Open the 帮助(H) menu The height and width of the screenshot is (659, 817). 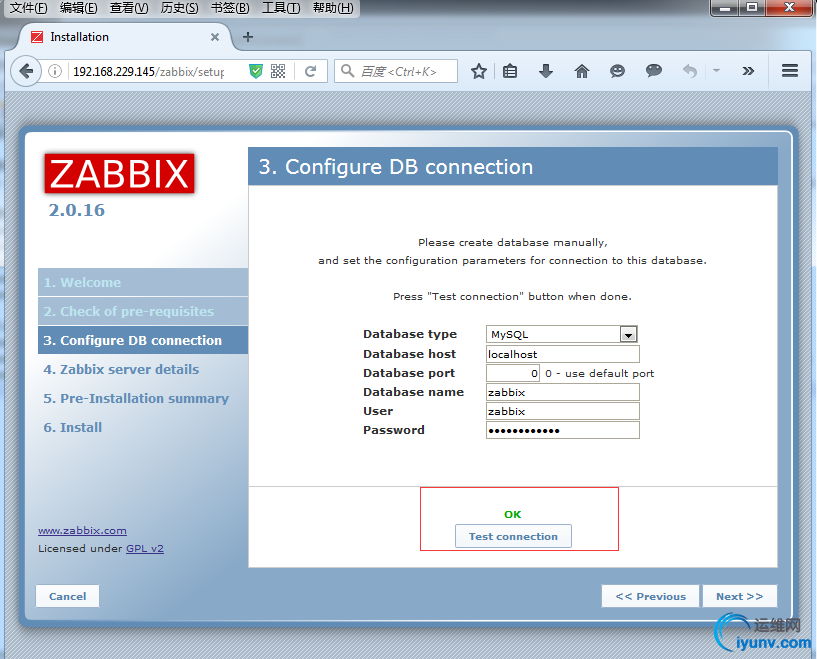(x=333, y=8)
